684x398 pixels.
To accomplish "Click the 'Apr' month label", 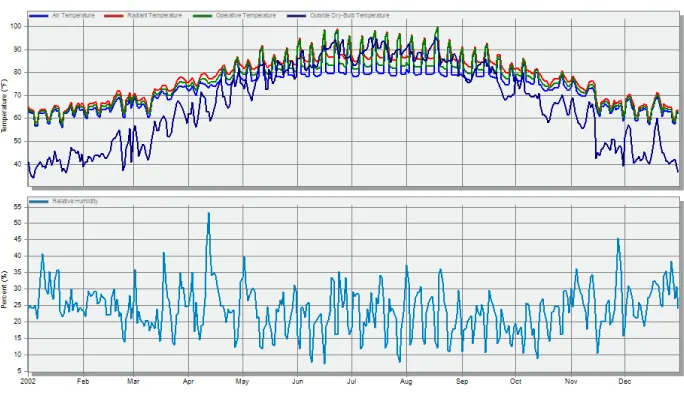I will click(188, 381).
